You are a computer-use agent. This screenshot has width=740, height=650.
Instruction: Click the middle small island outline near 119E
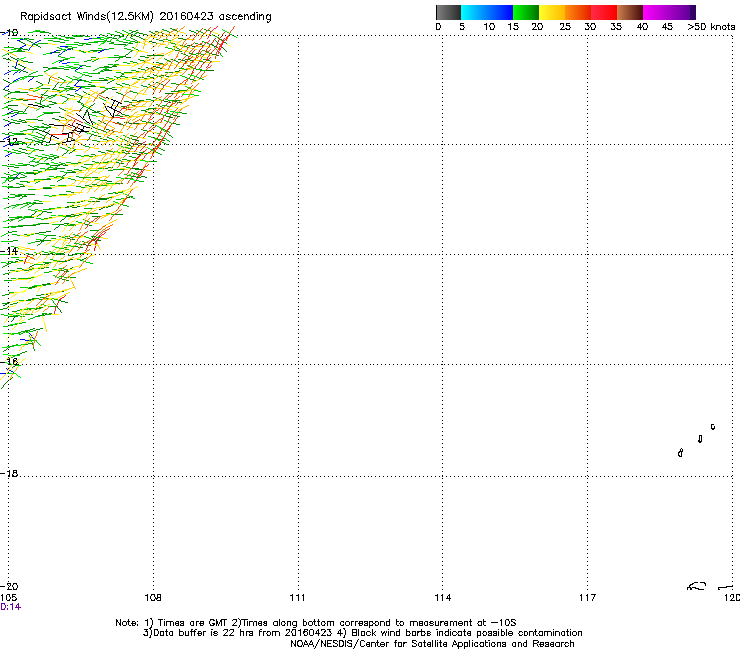coord(700,439)
